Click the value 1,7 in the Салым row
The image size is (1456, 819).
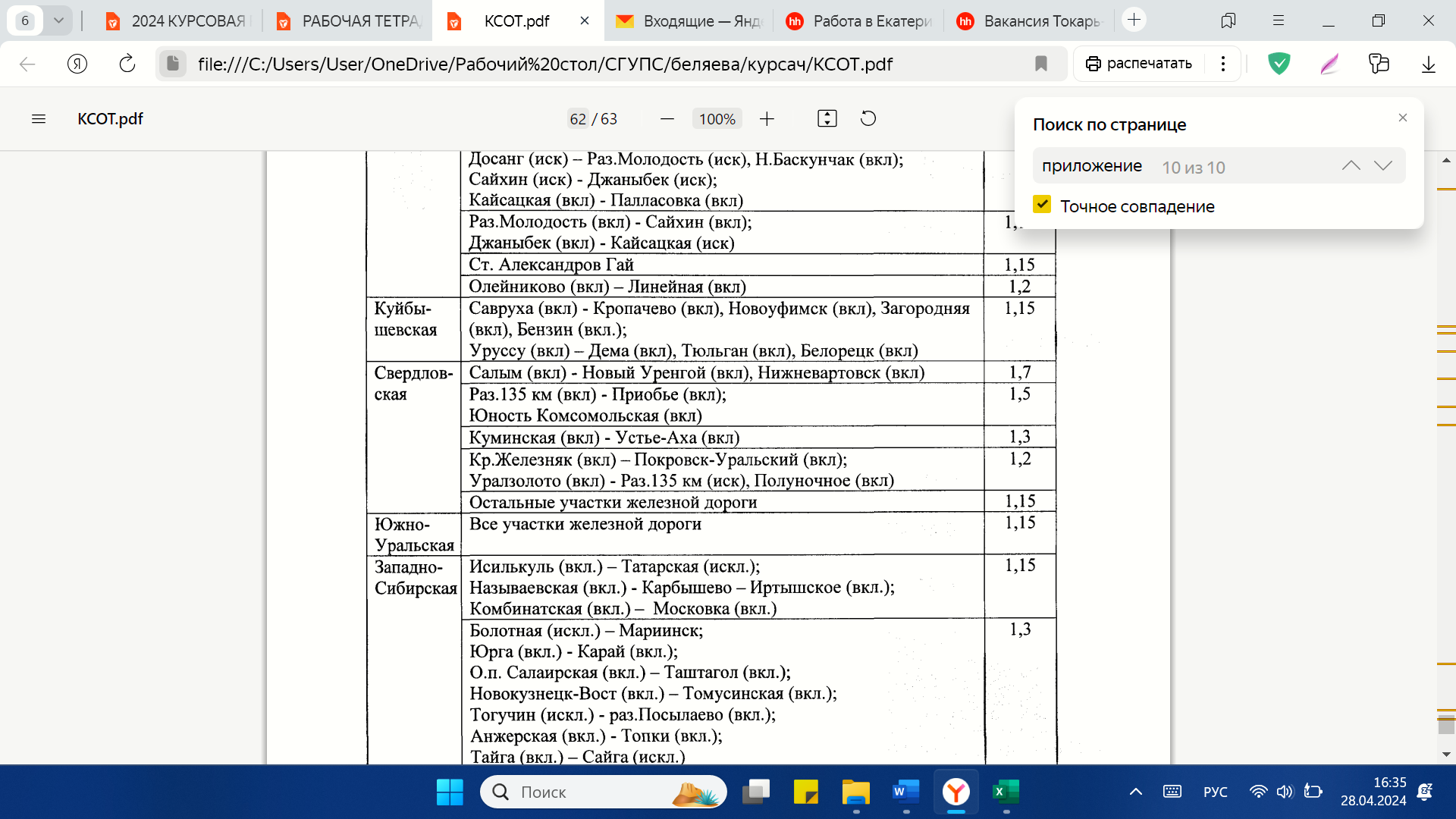(x=1020, y=372)
